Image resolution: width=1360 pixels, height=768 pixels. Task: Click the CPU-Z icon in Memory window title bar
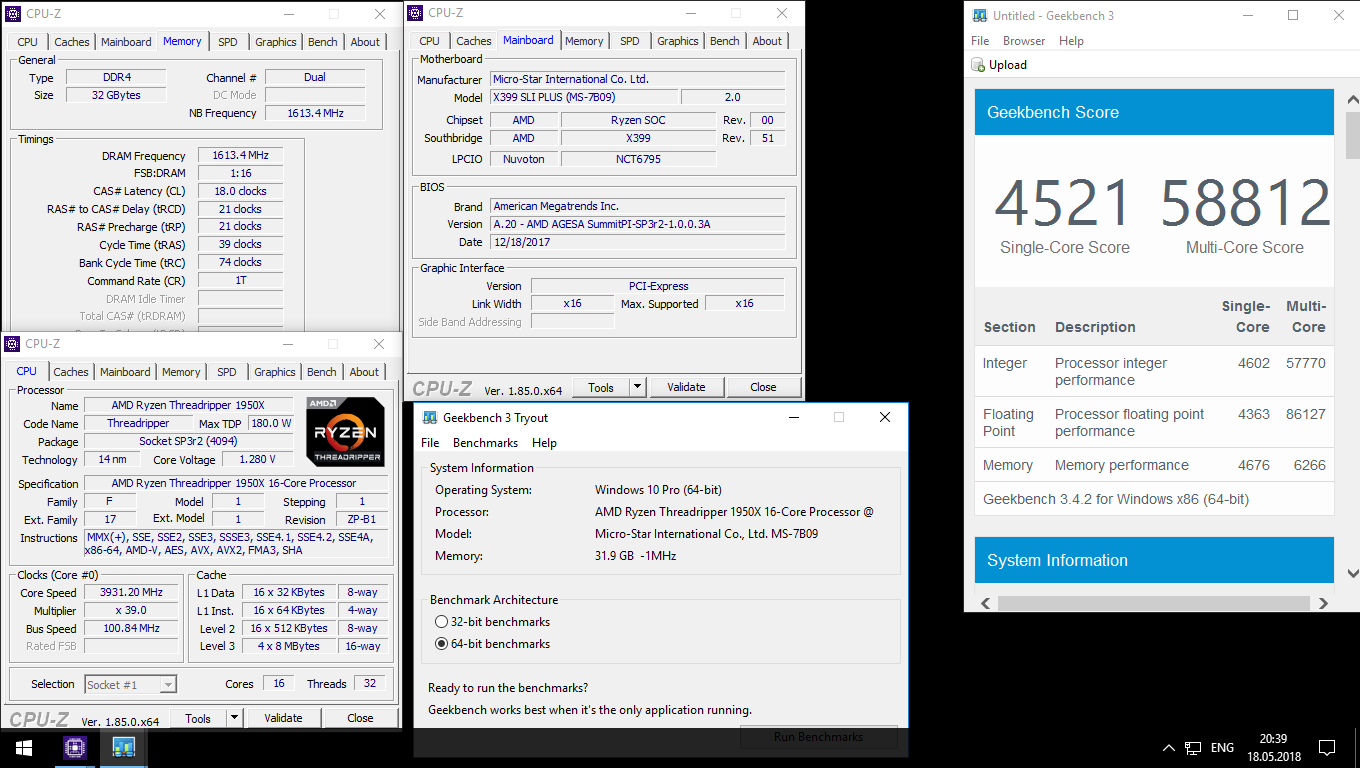(12, 14)
